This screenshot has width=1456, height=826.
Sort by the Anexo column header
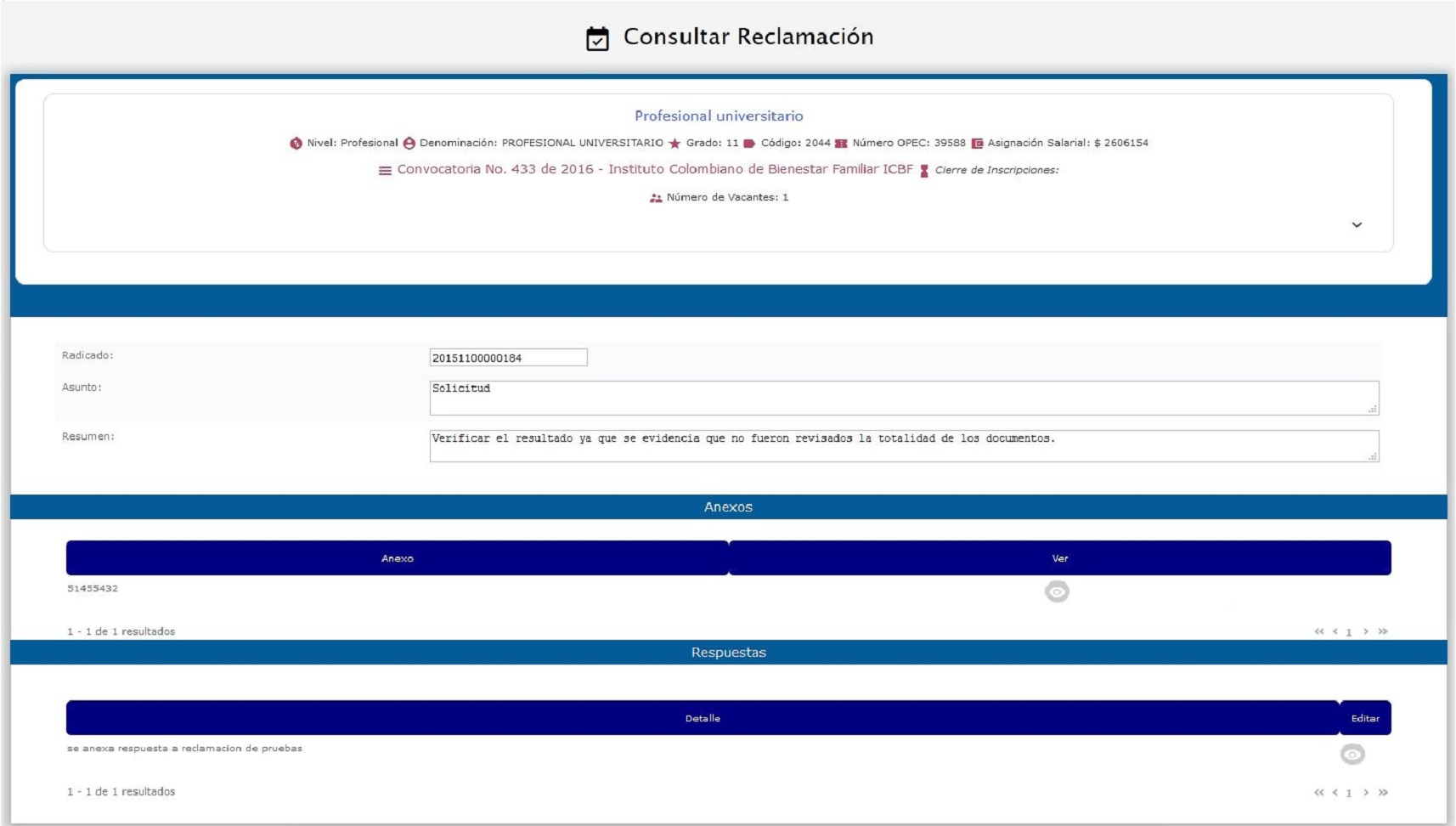[397, 558]
